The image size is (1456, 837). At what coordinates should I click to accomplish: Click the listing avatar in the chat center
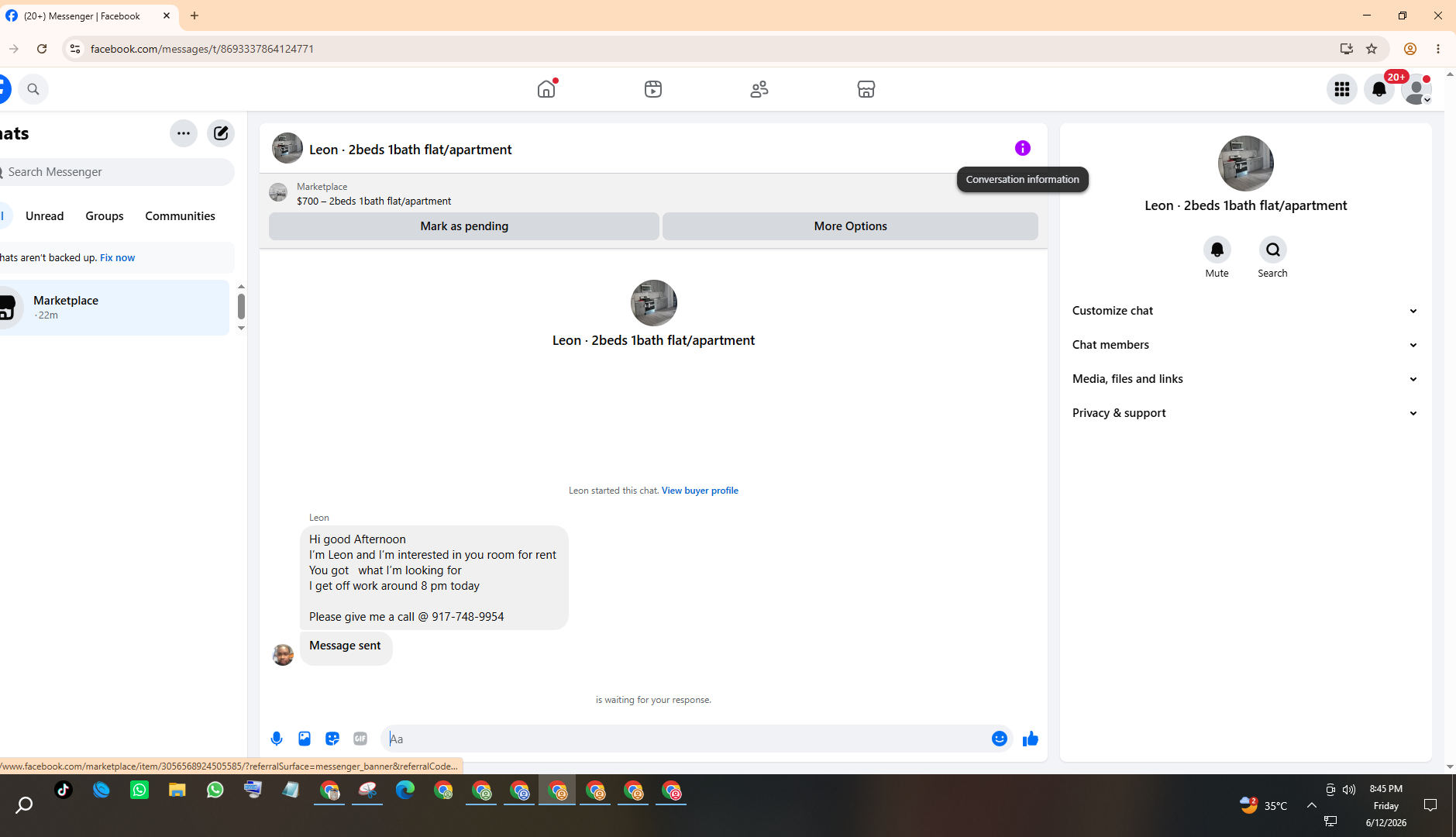(654, 303)
